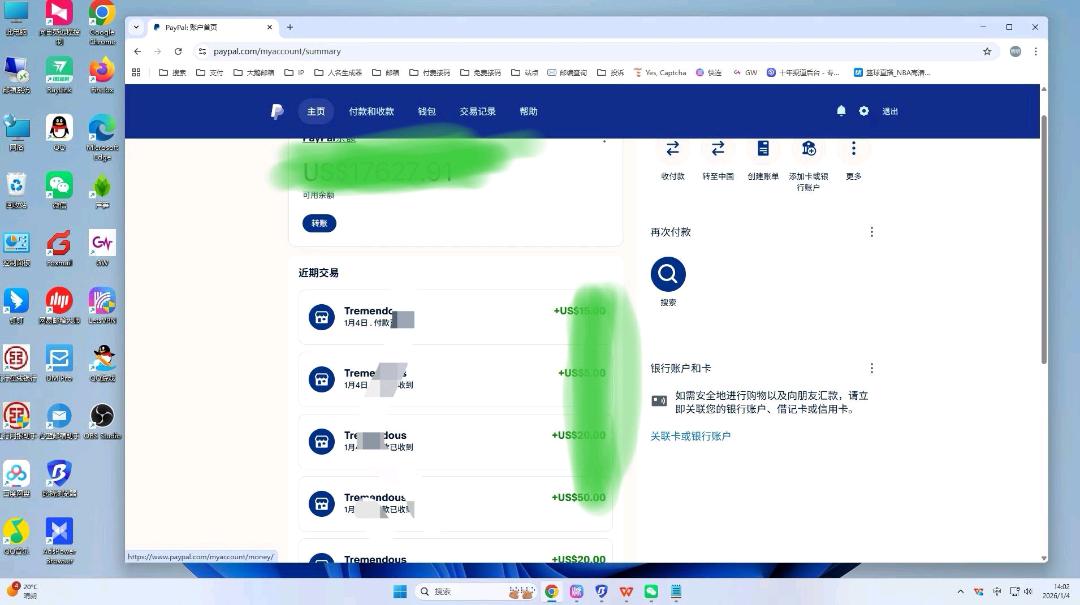Click the 近期交易 heading

coord(318,273)
